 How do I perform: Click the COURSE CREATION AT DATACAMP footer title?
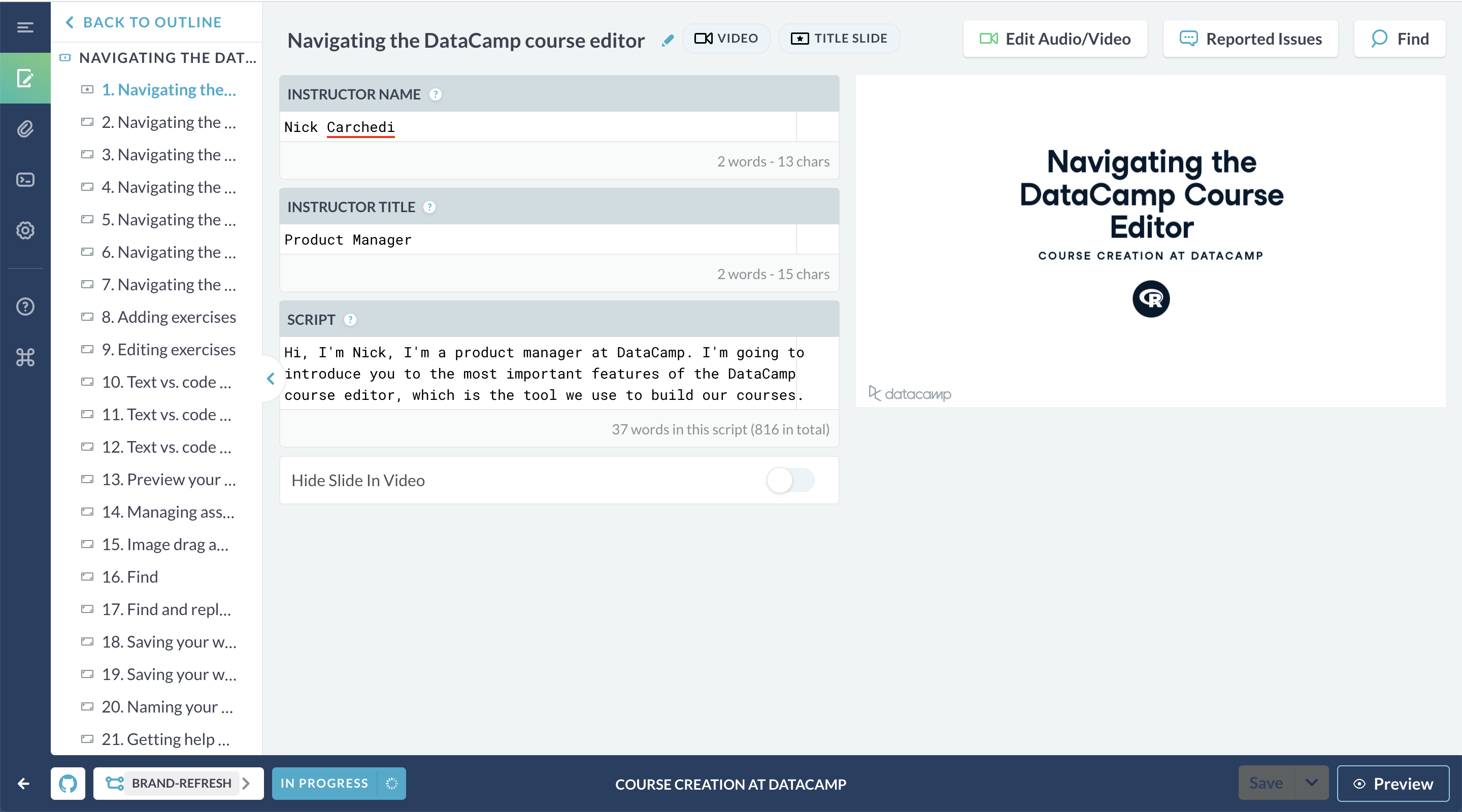coord(731,784)
